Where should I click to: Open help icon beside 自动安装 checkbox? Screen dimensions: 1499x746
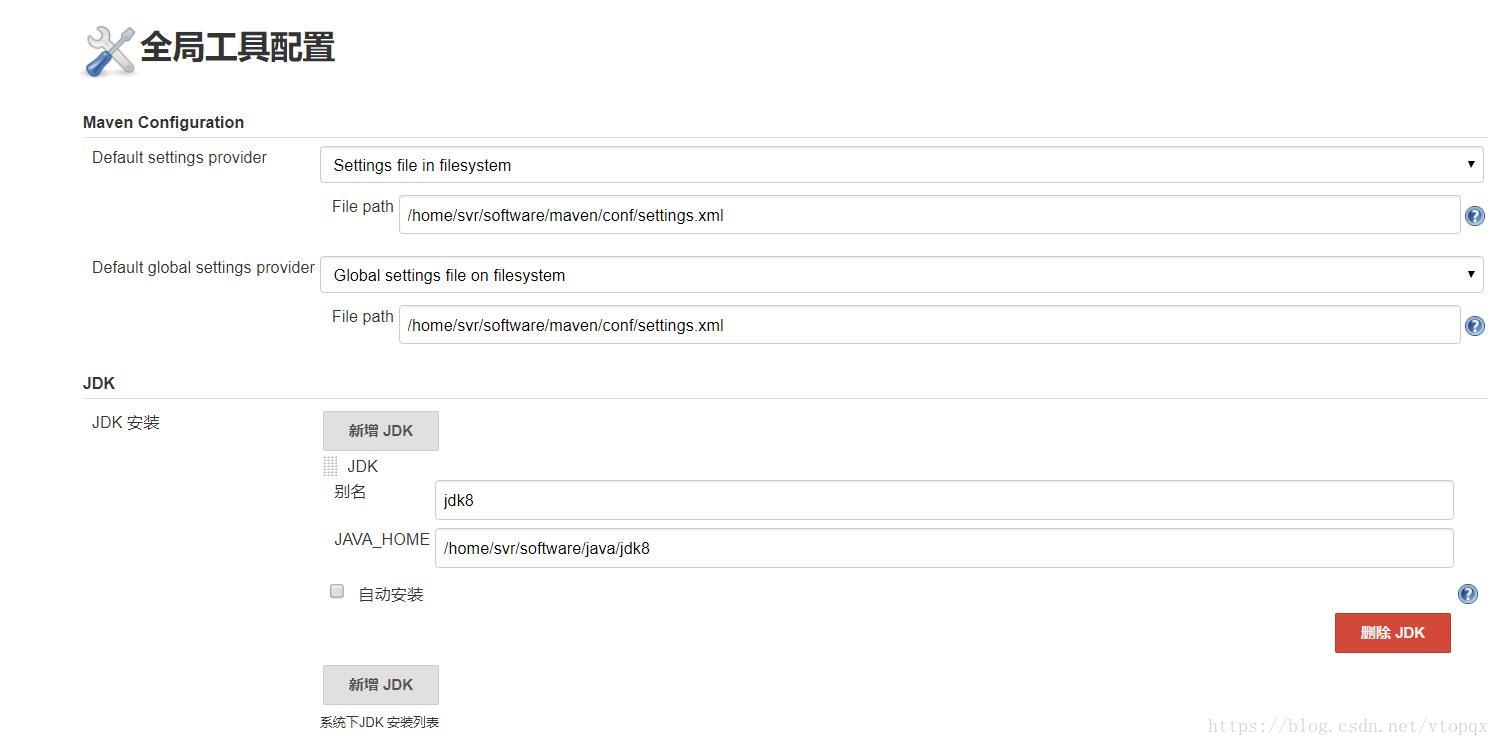[x=1467, y=594]
